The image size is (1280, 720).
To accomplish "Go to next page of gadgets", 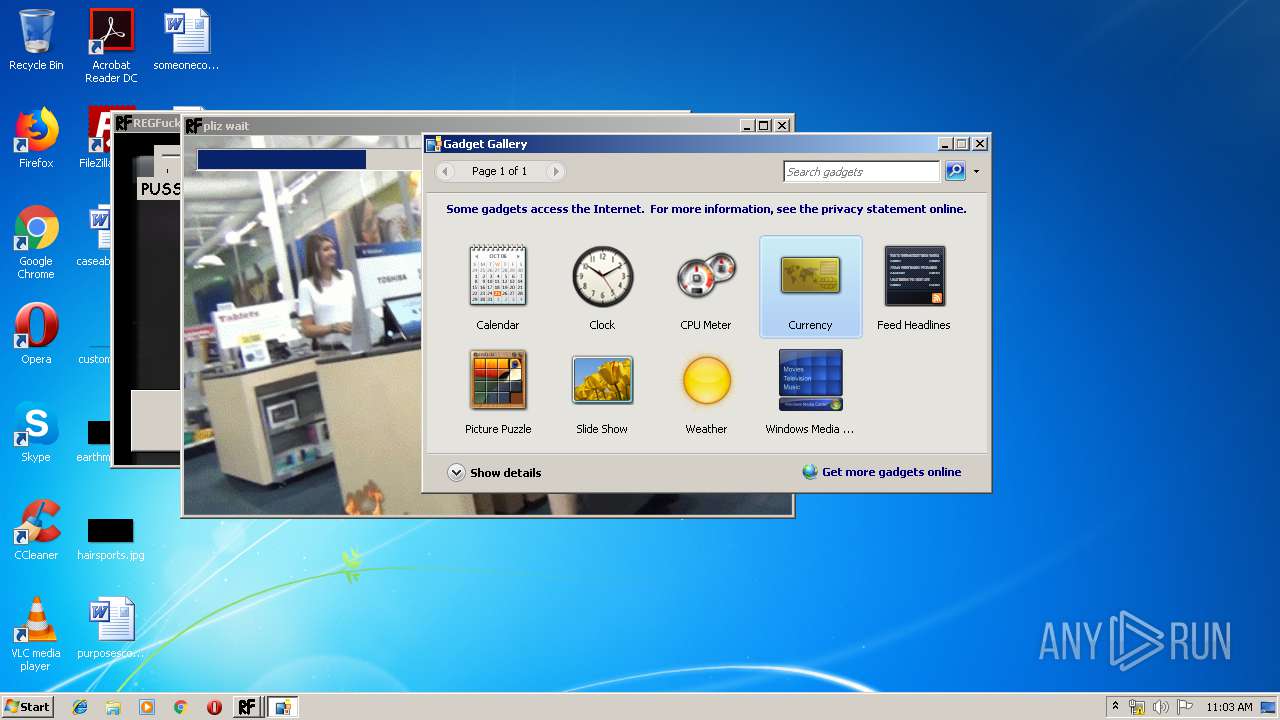I will [555, 171].
